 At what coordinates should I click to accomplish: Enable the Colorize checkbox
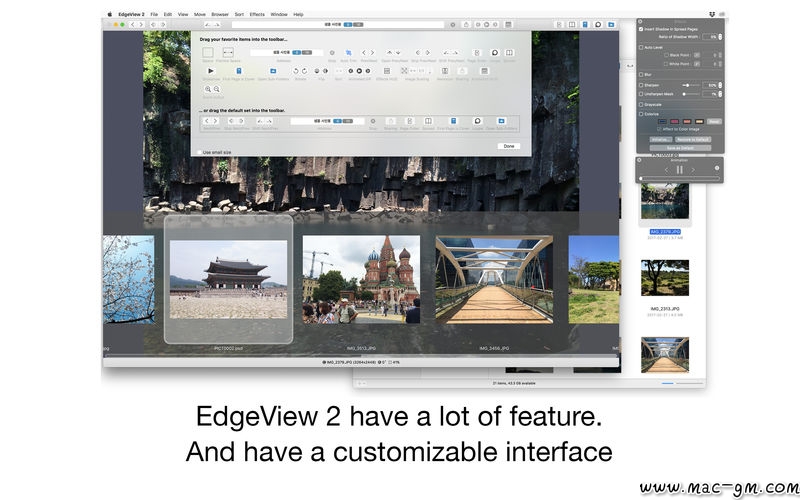click(x=641, y=114)
